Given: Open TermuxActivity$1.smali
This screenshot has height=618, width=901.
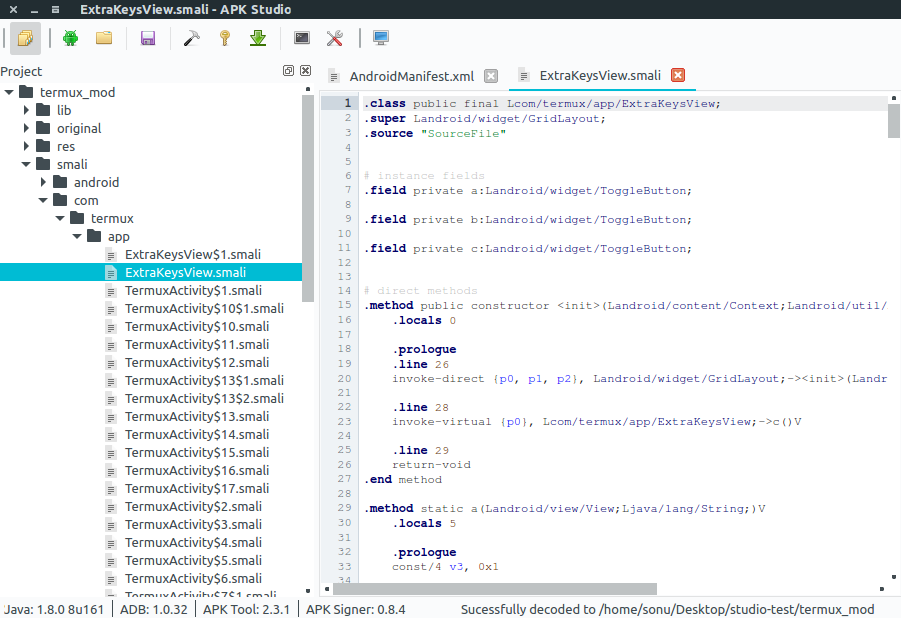Looking at the screenshot, I should click(193, 290).
